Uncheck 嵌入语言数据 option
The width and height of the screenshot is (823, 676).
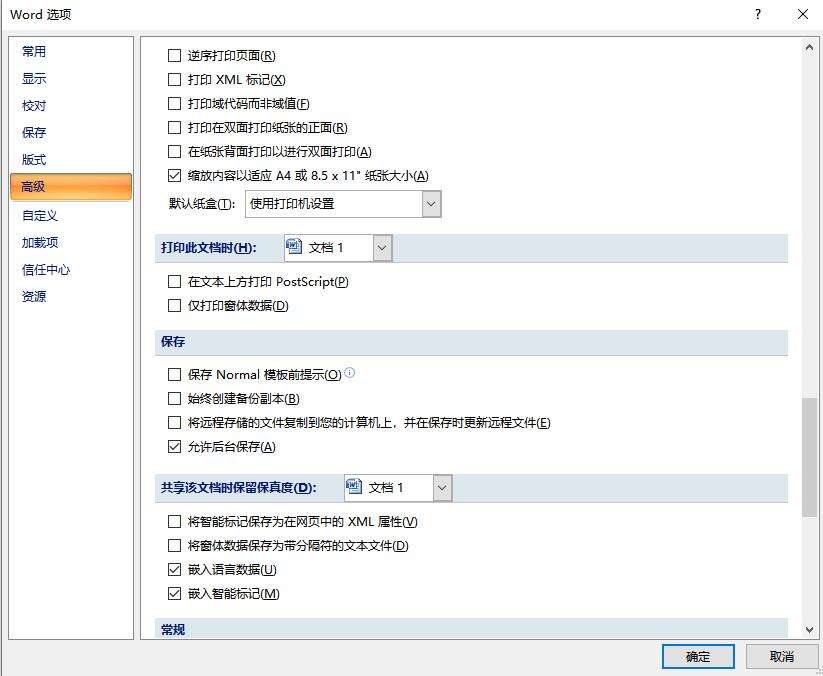175,569
